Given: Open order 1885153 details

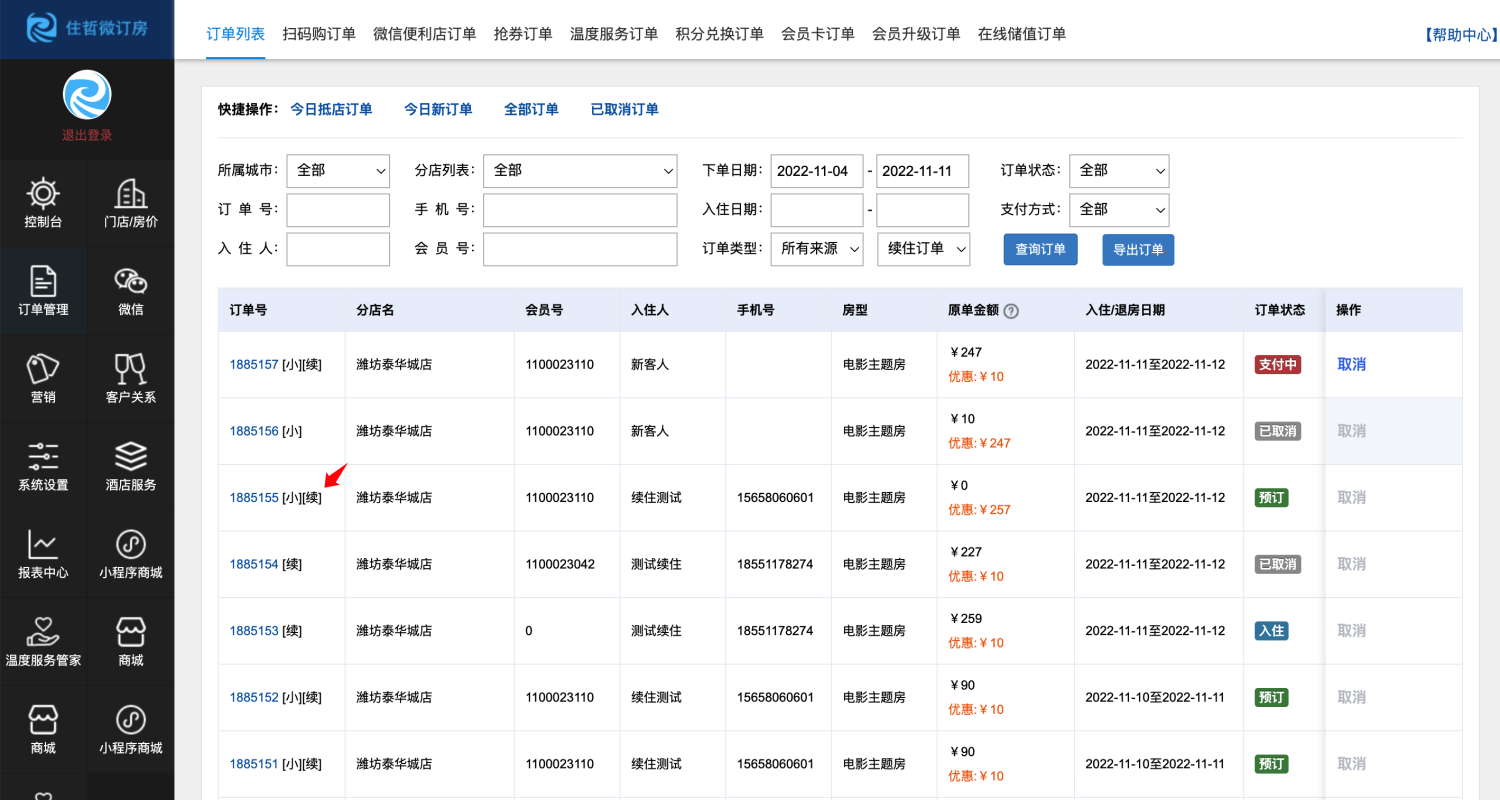Looking at the screenshot, I should [254, 631].
